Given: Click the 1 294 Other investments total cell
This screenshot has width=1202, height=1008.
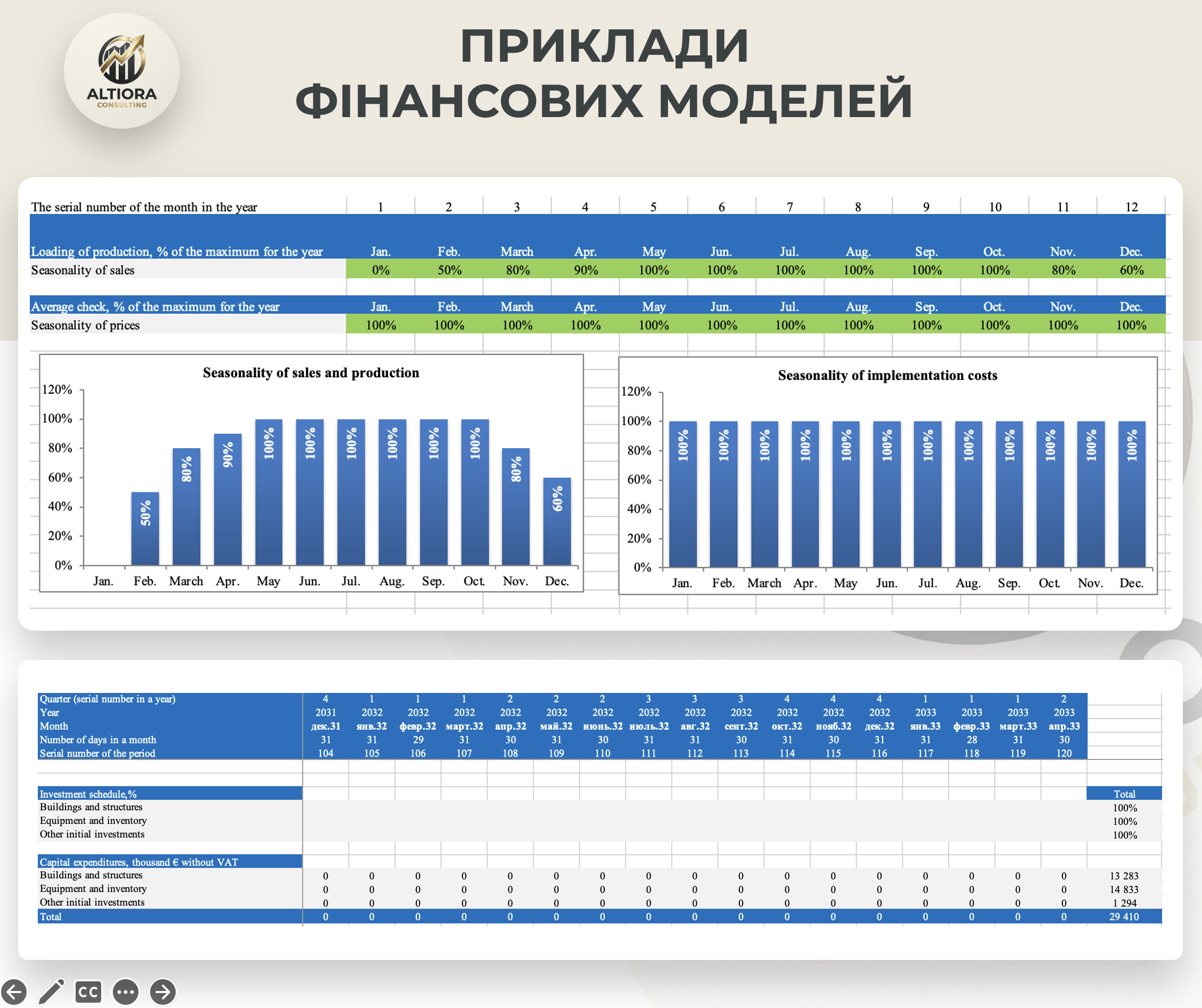Looking at the screenshot, I should tap(1124, 903).
